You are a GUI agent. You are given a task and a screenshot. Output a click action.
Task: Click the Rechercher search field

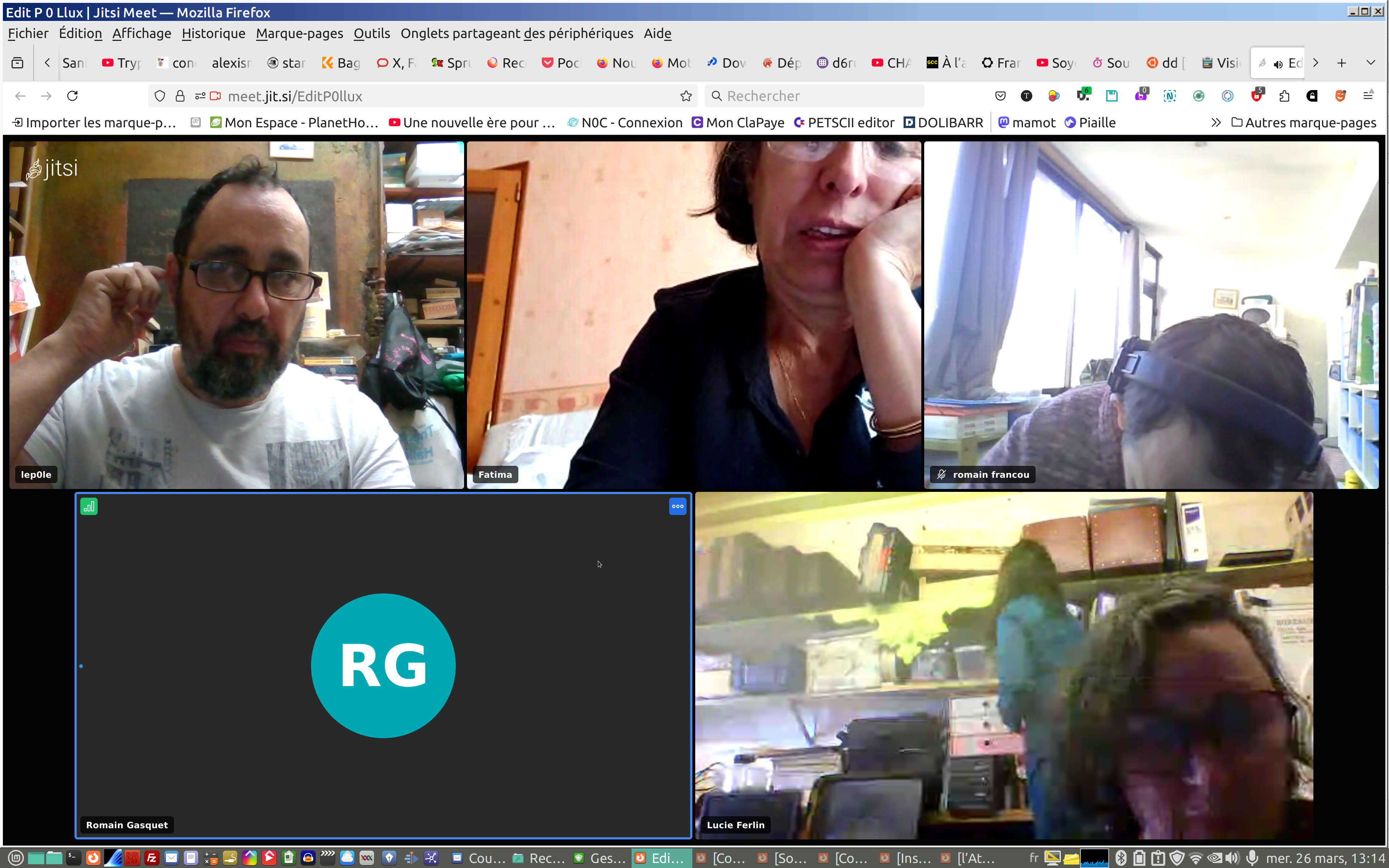(x=815, y=96)
